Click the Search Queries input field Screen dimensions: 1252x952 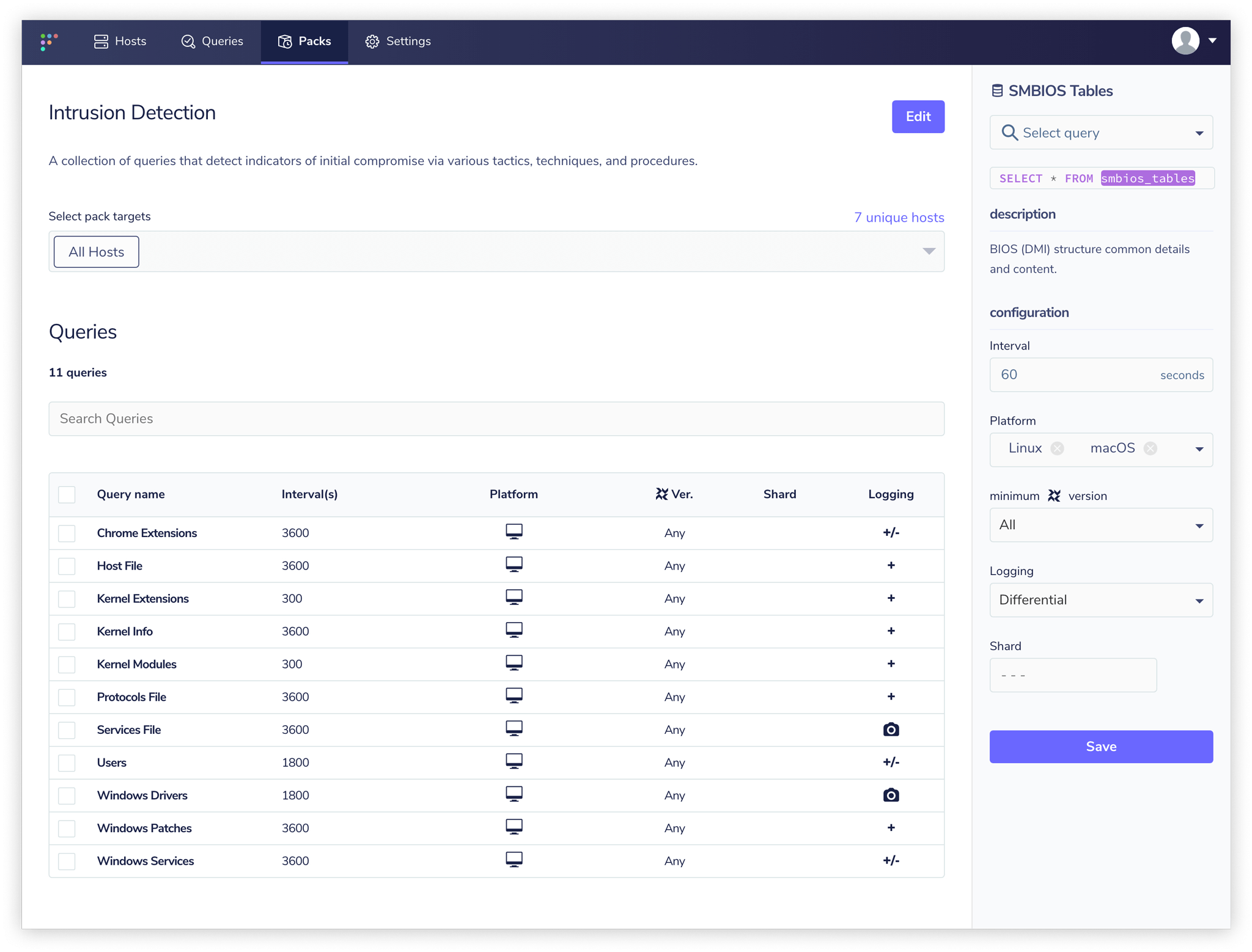(x=497, y=418)
